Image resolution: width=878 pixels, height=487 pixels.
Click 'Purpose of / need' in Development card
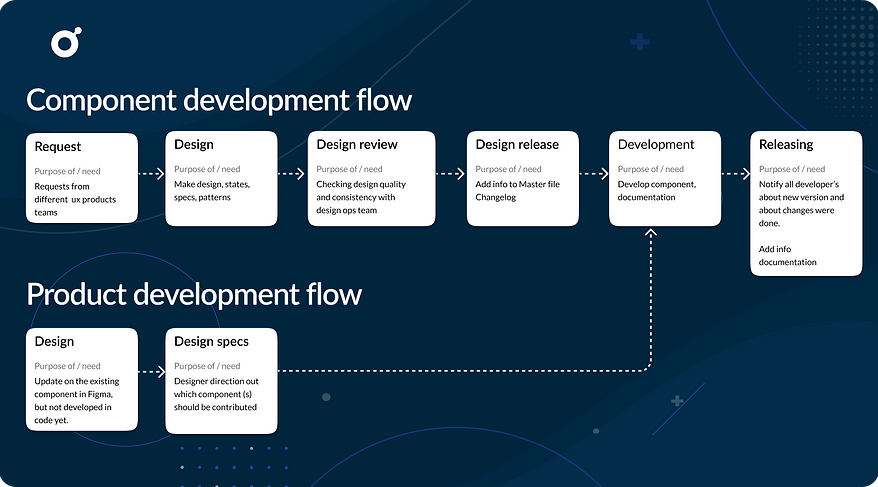click(x=651, y=169)
